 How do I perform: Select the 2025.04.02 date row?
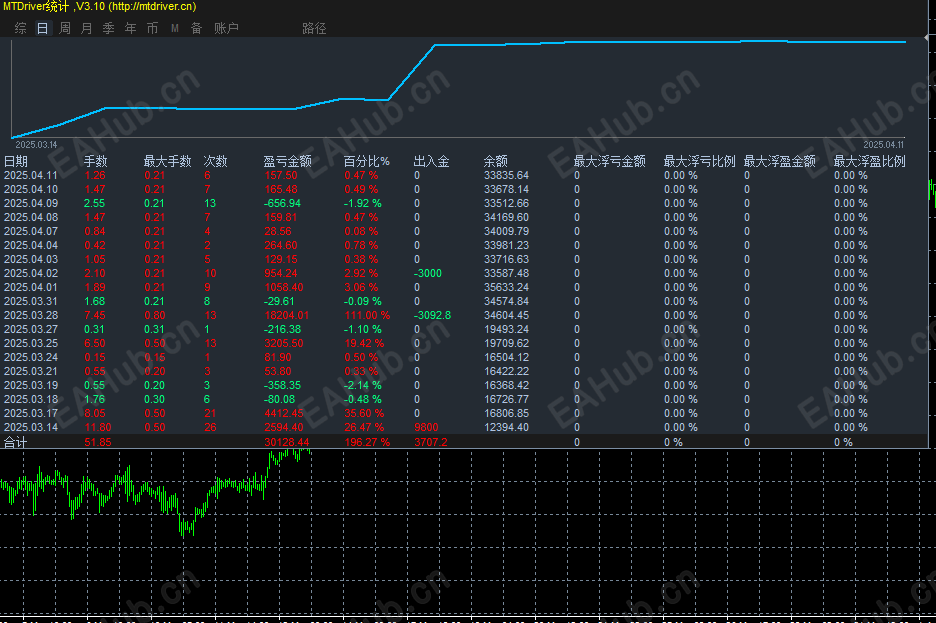(30, 273)
